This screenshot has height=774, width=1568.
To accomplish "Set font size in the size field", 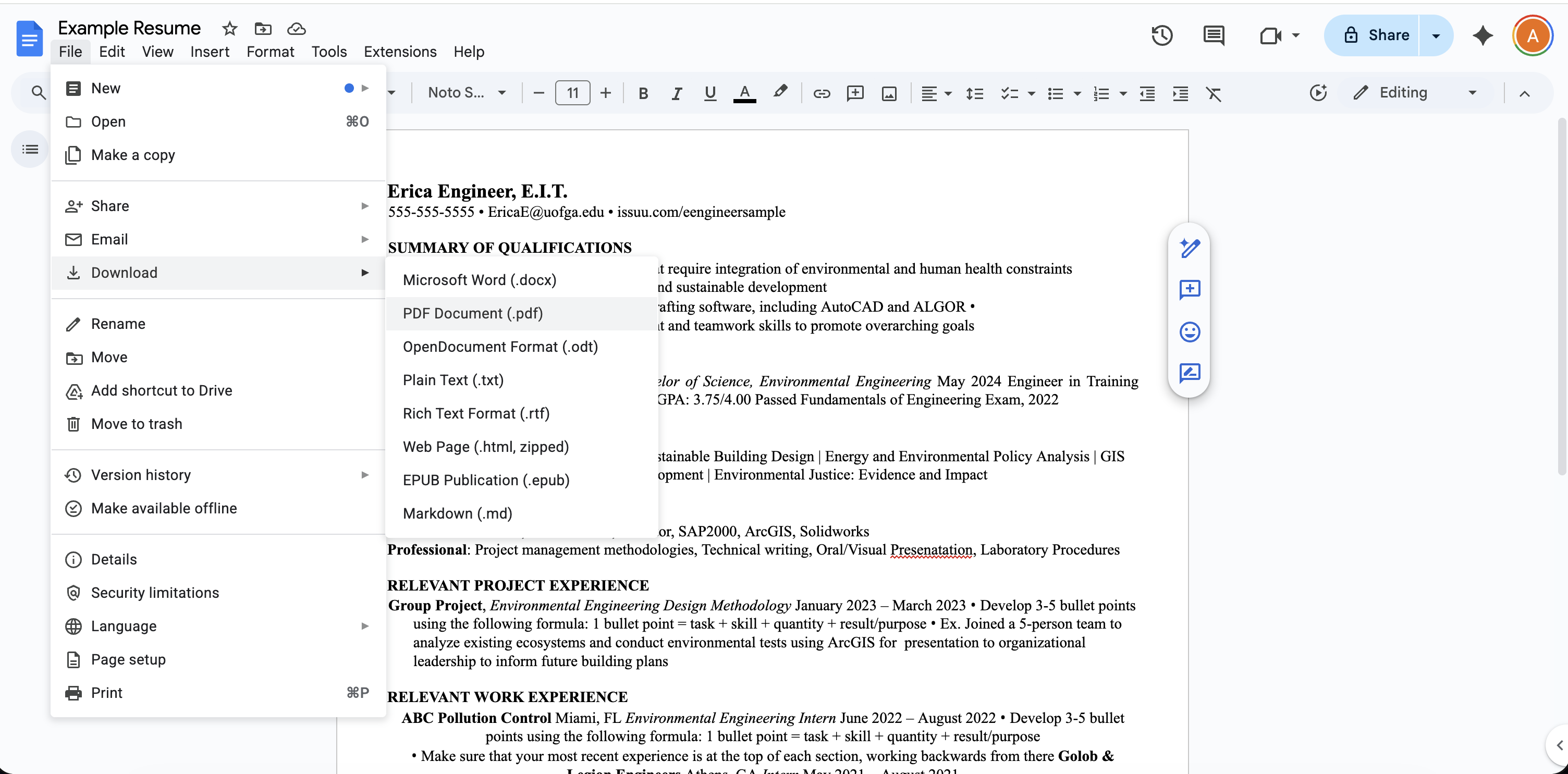I will [571, 92].
